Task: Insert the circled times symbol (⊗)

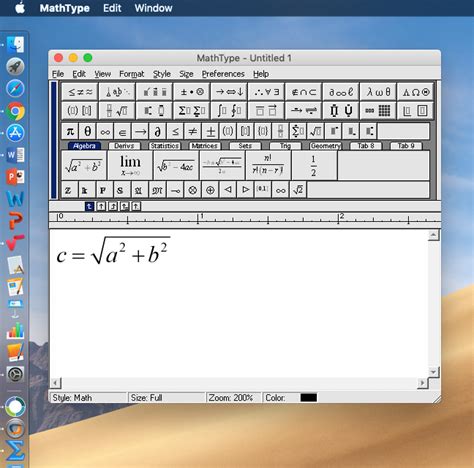Action: tap(193, 190)
